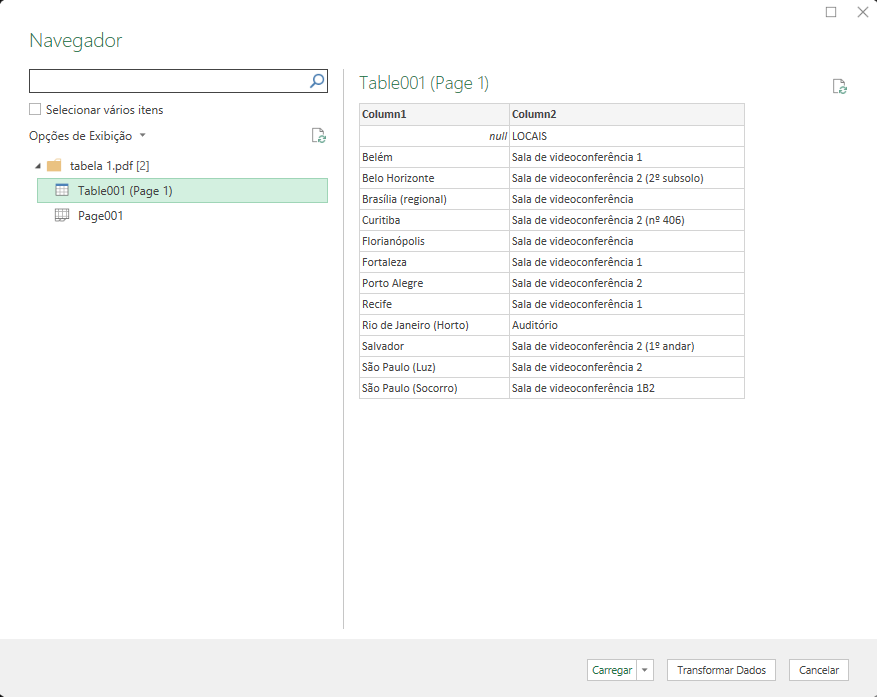Click Sala de videoconferência 1B2 cell
Screen dimensions: 877x697
coord(626,388)
